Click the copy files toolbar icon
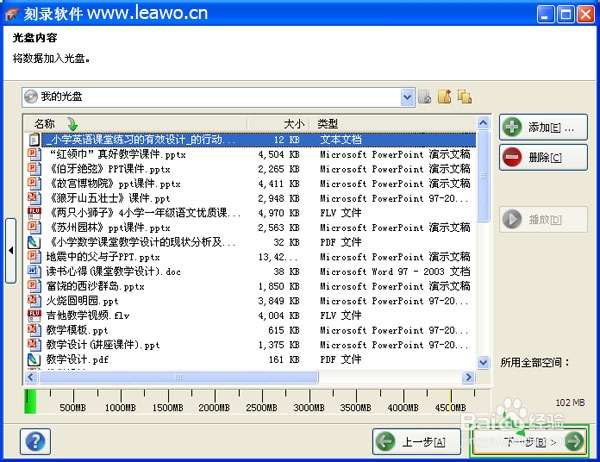Viewport: 600px width, 462px height. pyautogui.click(x=464, y=97)
